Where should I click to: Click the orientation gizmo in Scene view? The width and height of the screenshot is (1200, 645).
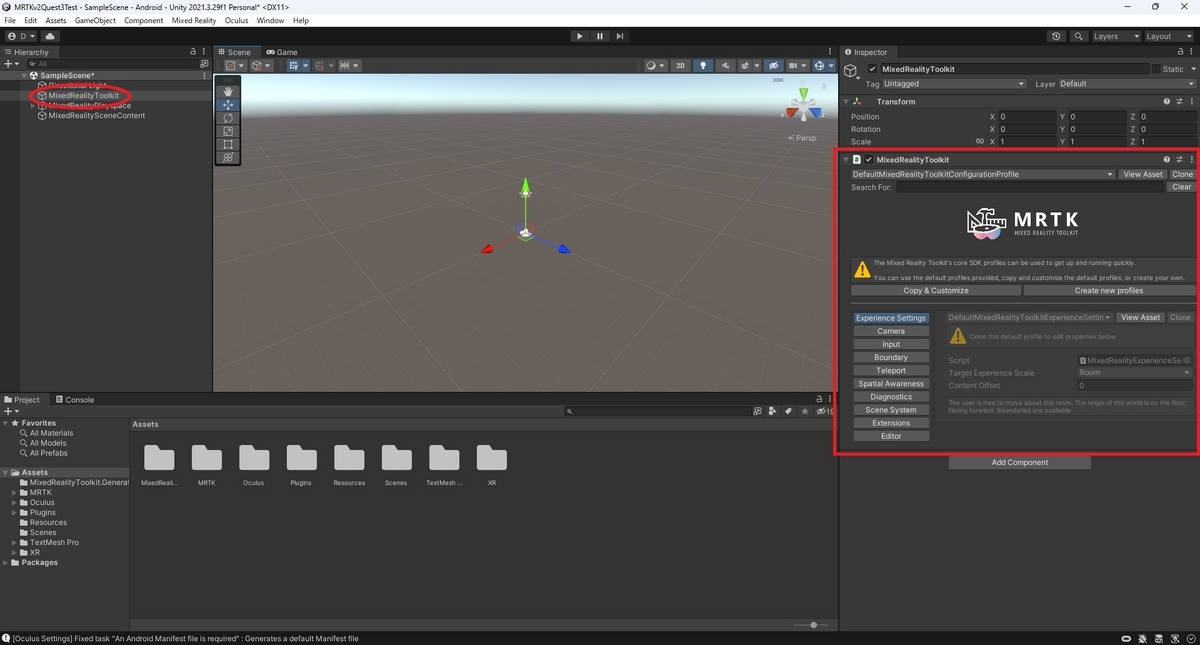(x=803, y=105)
